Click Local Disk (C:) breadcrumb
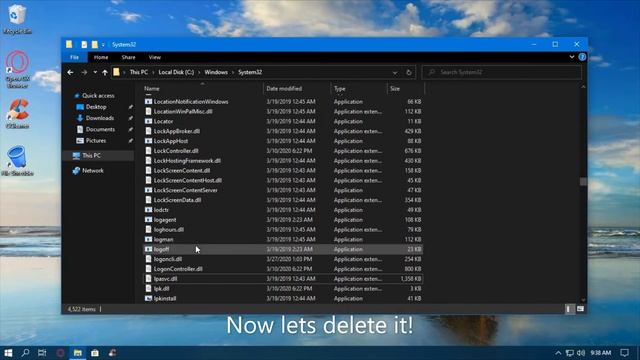This screenshot has height=360, width=640. pos(176,72)
